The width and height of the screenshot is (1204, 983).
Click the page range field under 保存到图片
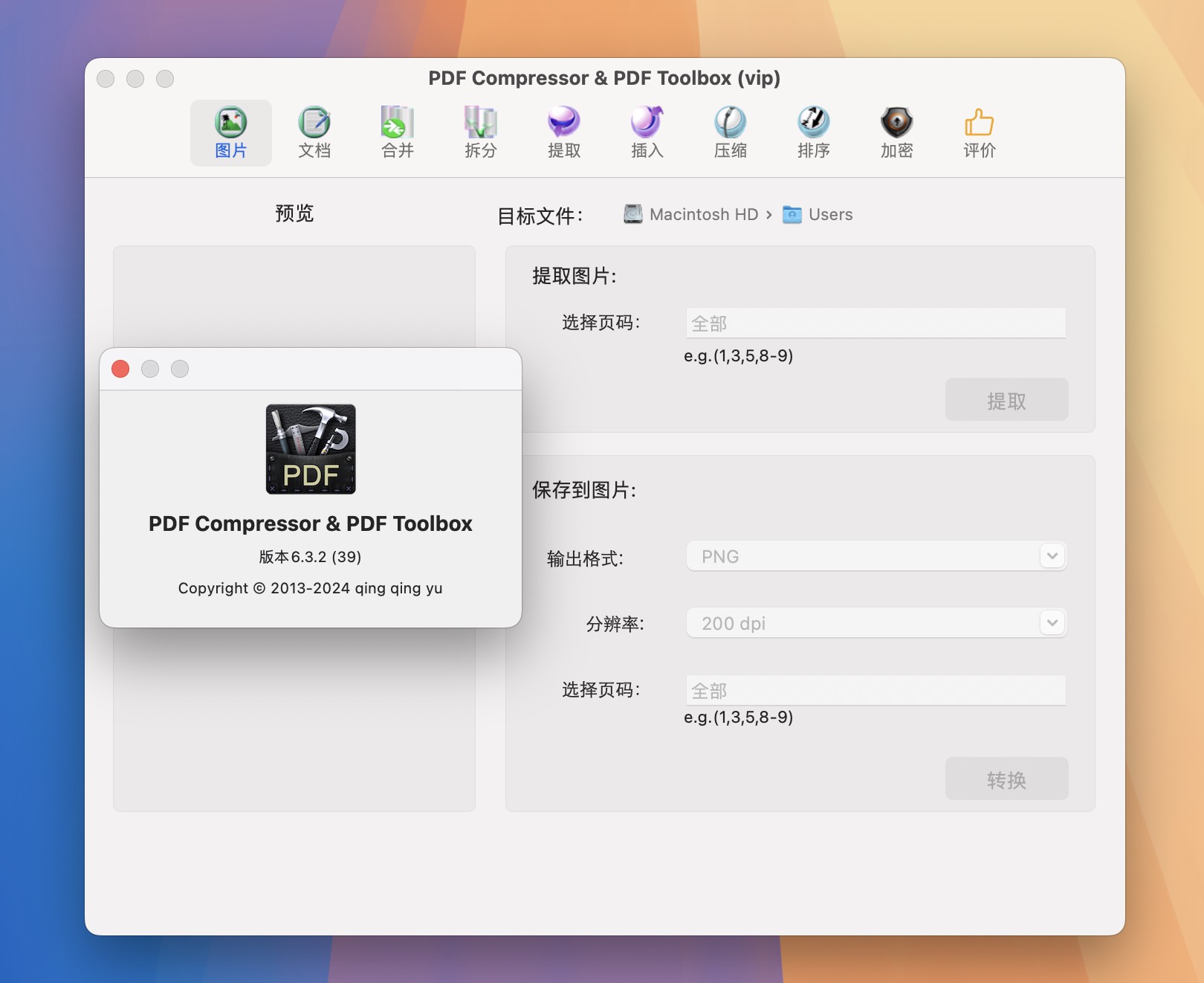[876, 690]
